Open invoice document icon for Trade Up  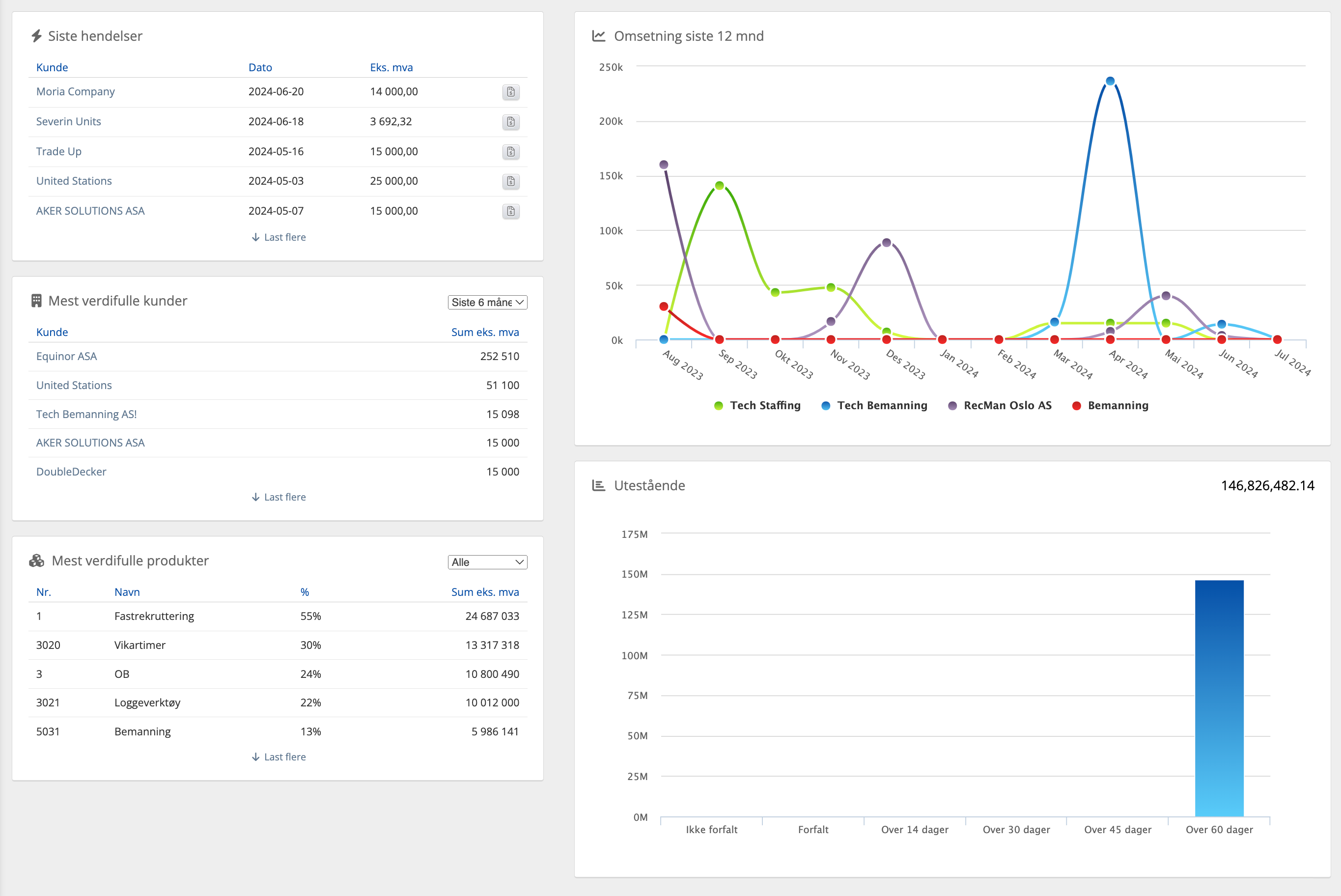tap(511, 152)
